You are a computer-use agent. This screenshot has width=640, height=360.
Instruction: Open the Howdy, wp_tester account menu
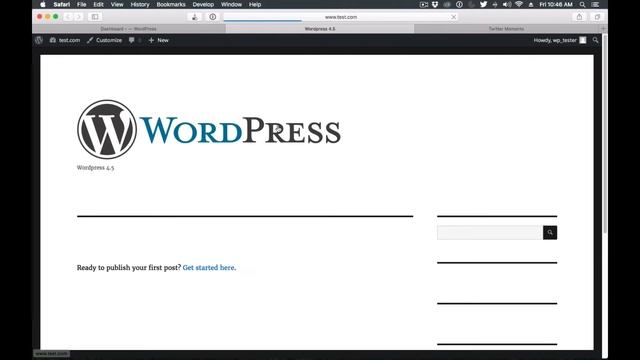560,40
